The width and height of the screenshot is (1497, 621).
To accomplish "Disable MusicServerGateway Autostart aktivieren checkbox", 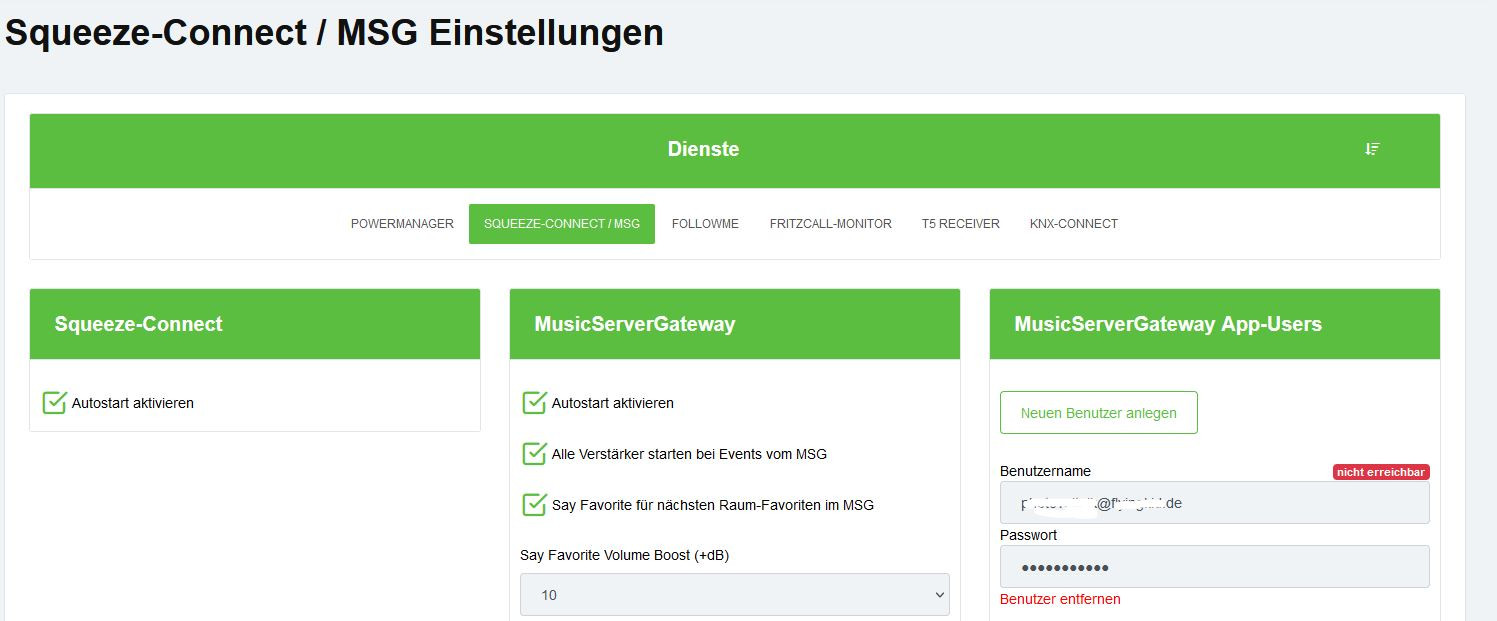I will tap(535, 403).
